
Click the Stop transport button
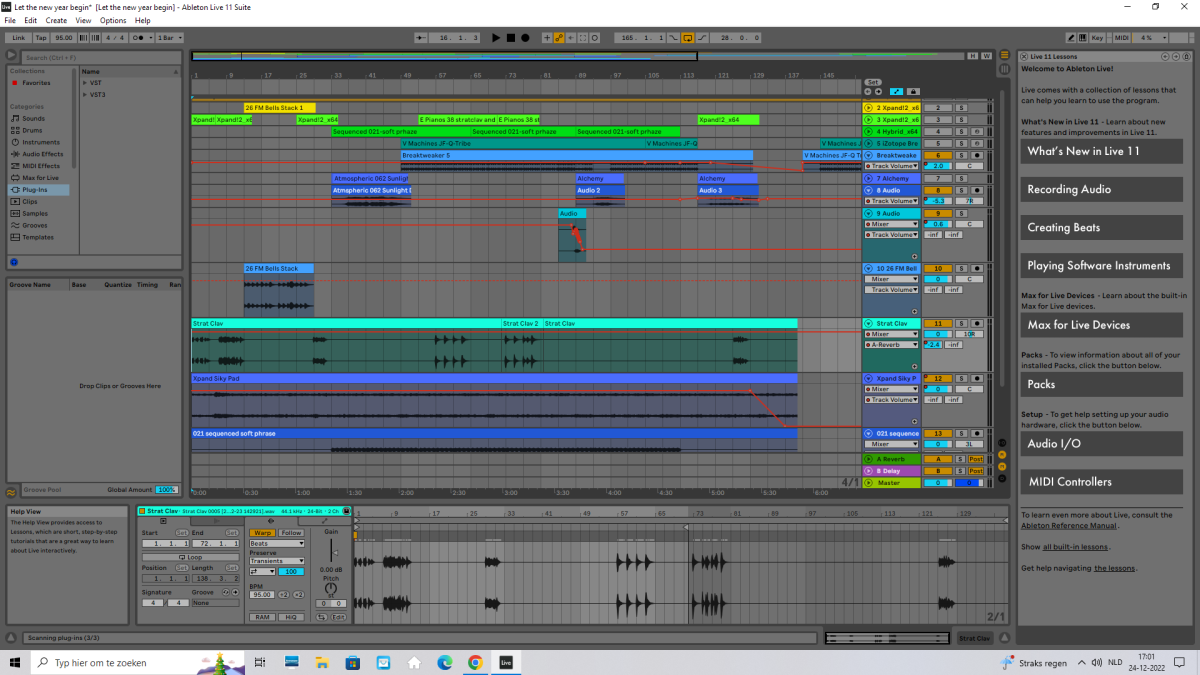pyautogui.click(x=510, y=37)
